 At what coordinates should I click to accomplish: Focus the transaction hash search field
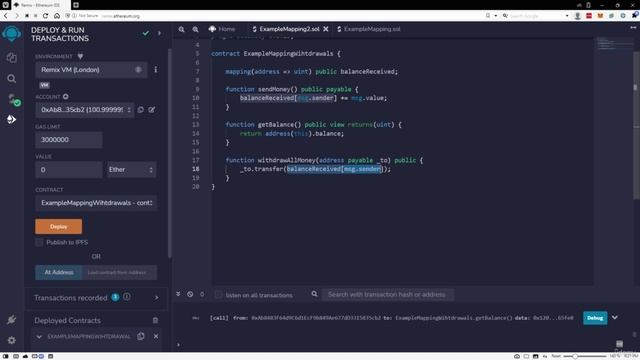tap(387, 294)
